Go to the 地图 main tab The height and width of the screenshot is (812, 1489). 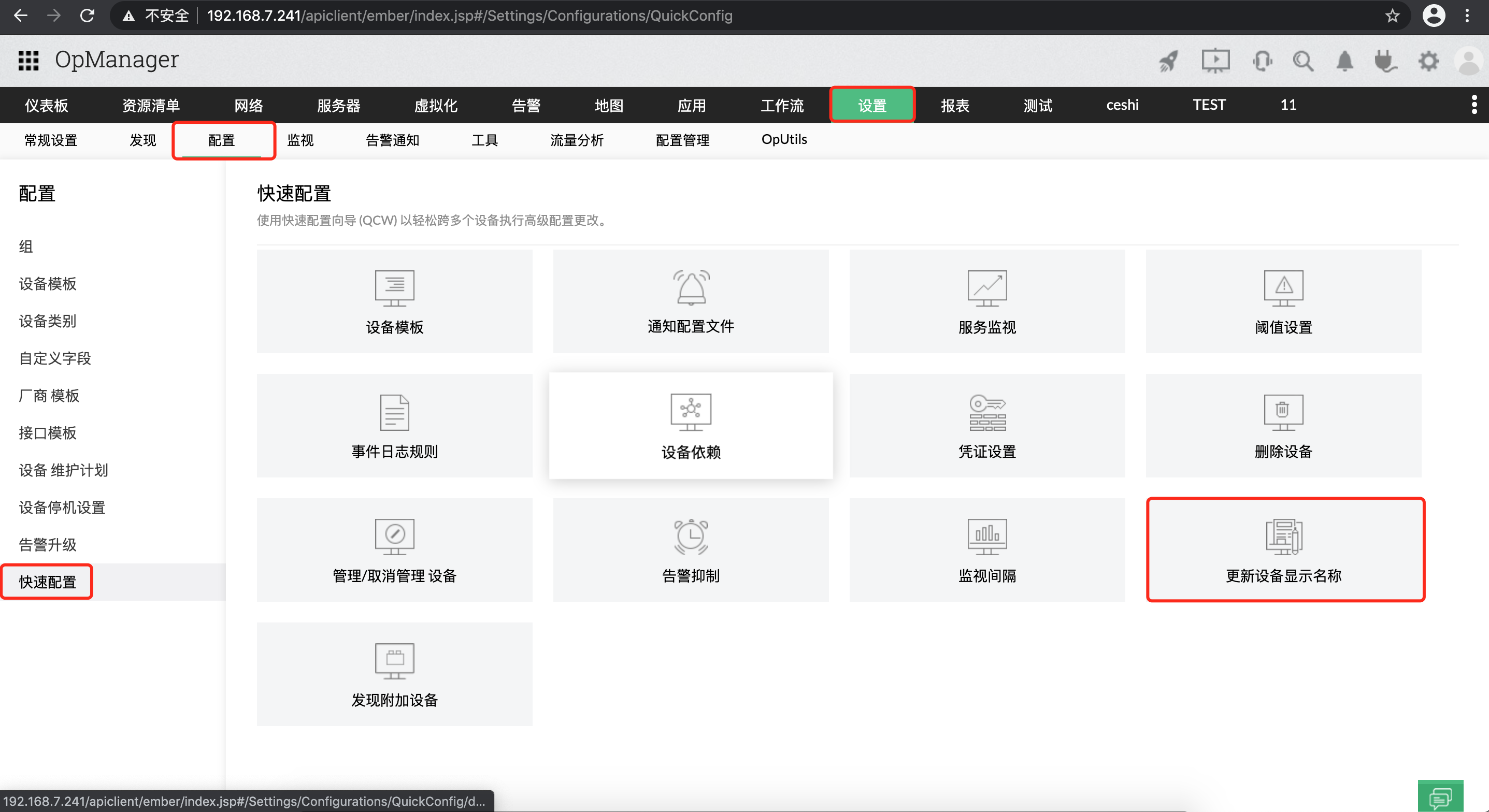click(x=609, y=105)
